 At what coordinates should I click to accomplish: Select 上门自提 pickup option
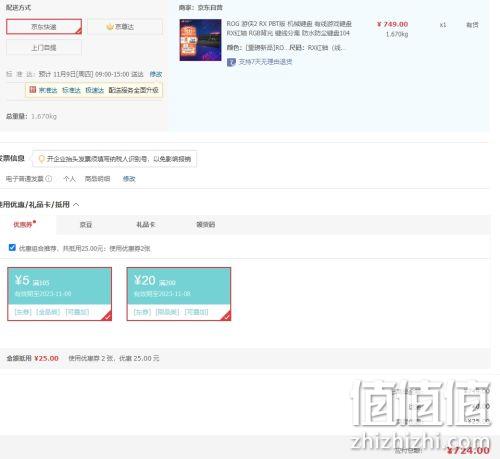pos(44,48)
